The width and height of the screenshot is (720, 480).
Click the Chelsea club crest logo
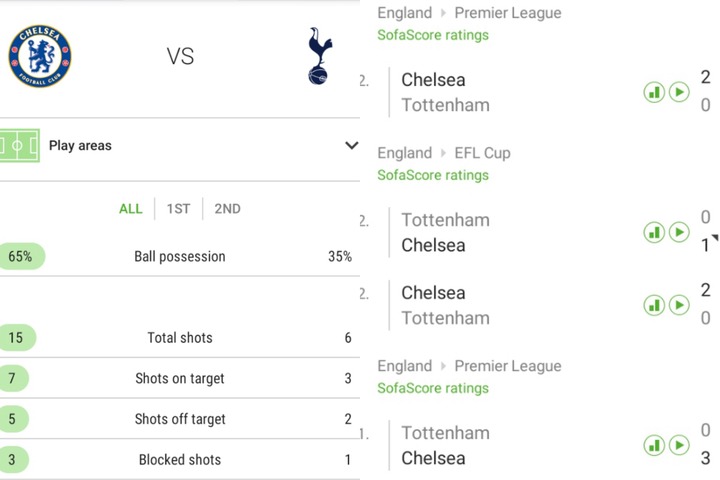click(x=40, y=56)
